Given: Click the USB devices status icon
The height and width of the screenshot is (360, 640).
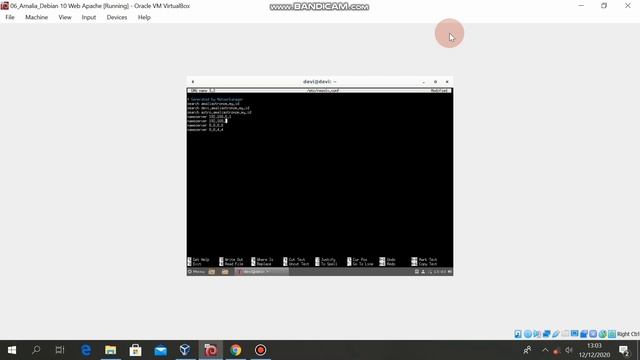Looking at the screenshot, I should pos(556,334).
